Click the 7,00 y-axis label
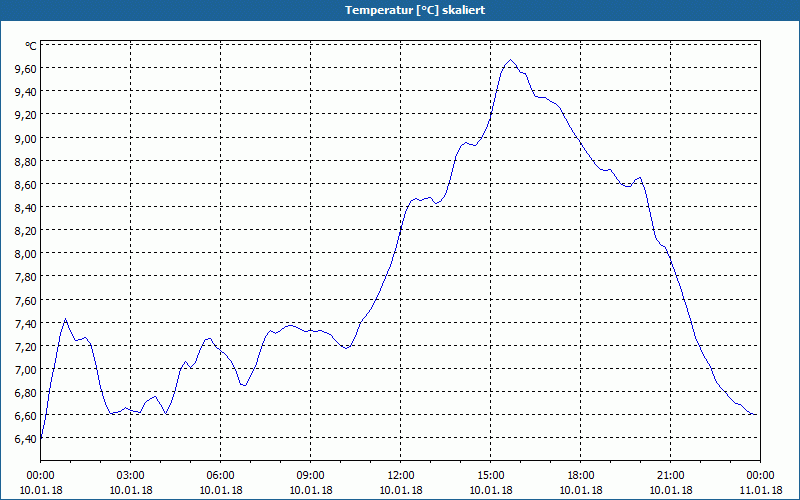 pyautogui.click(x=27, y=369)
